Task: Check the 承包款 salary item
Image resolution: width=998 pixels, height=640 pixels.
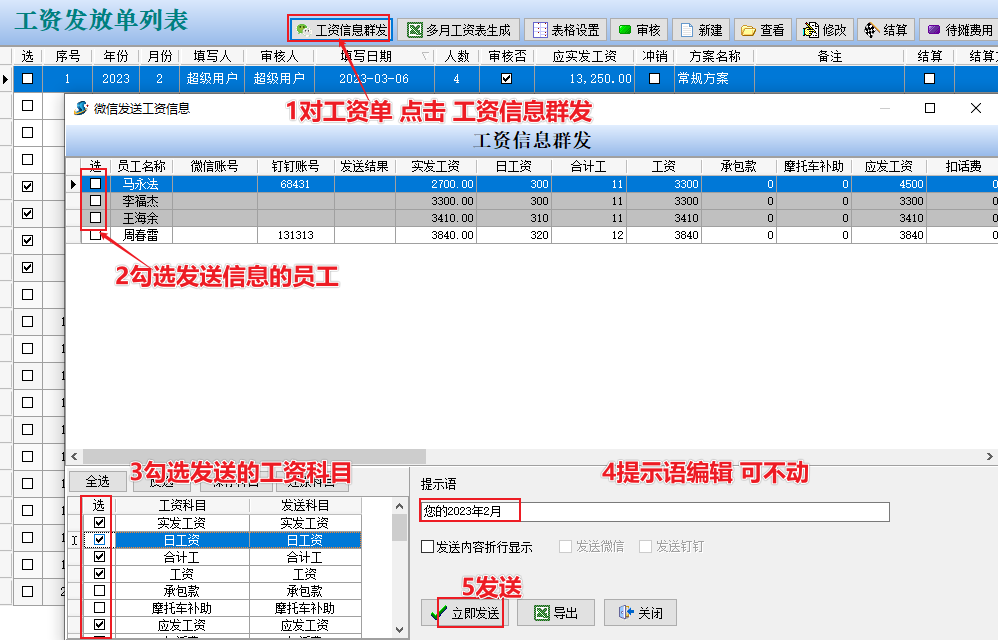Action: click(x=99, y=591)
